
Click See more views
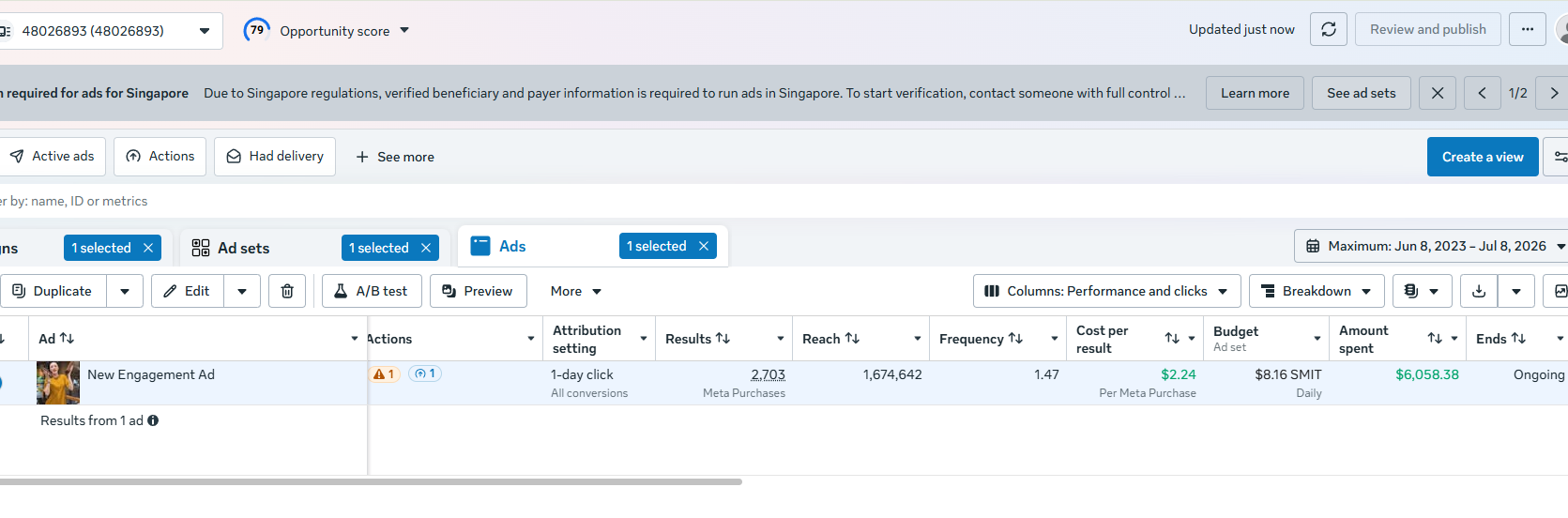(x=395, y=157)
